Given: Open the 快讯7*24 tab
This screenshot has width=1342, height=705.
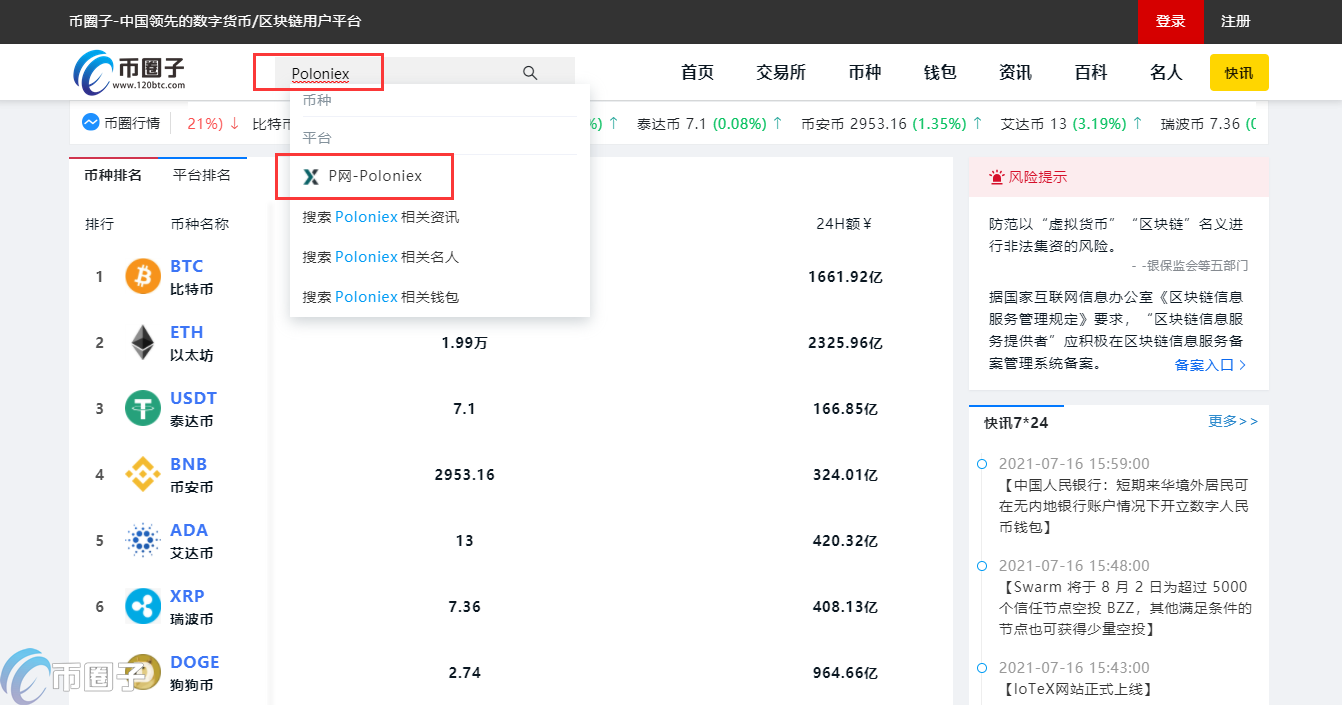Looking at the screenshot, I should [1016, 423].
